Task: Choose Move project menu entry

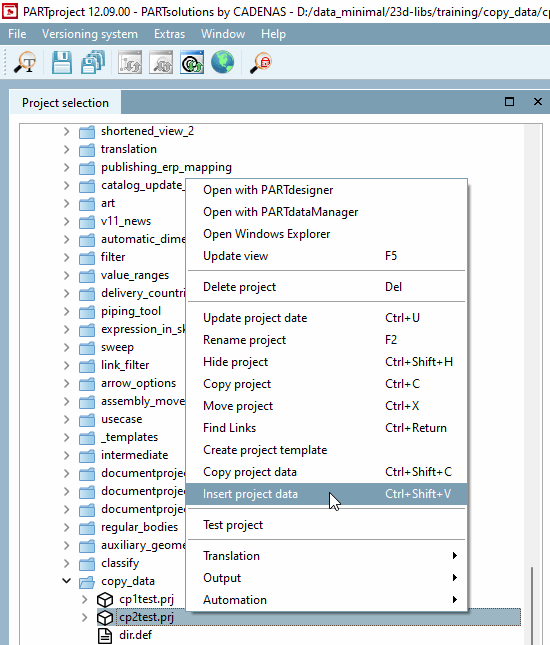Action: click(x=327, y=406)
